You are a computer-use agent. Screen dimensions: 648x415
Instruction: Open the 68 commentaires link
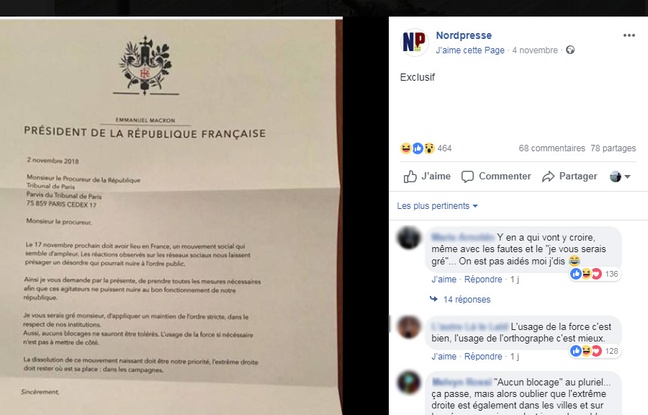tap(552, 148)
